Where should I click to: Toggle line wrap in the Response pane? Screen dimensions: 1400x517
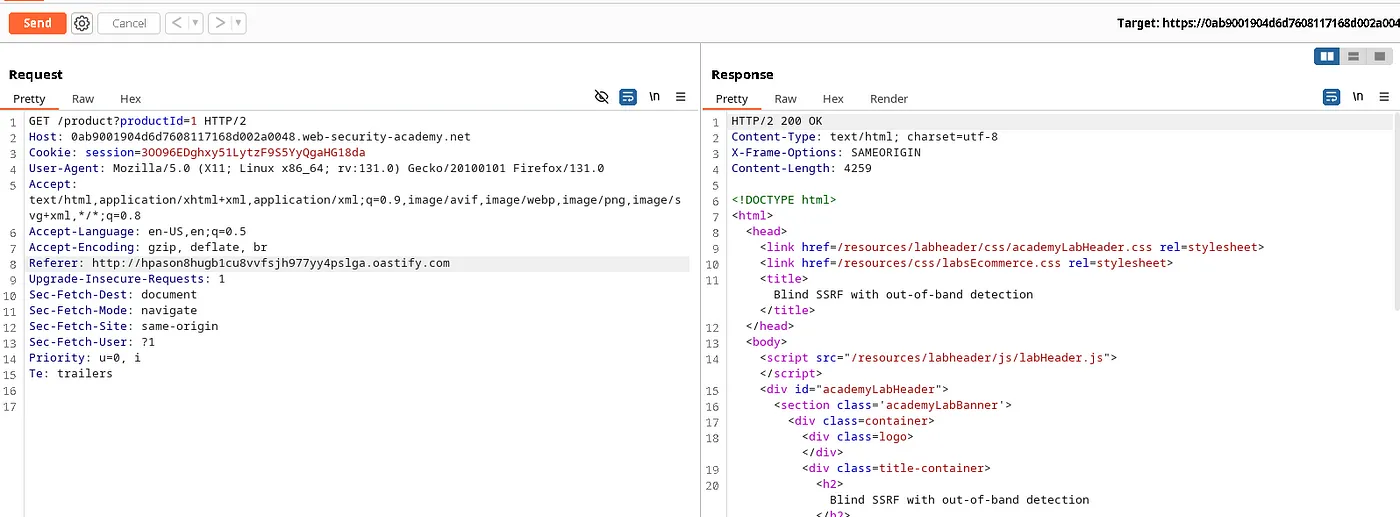(x=1331, y=97)
